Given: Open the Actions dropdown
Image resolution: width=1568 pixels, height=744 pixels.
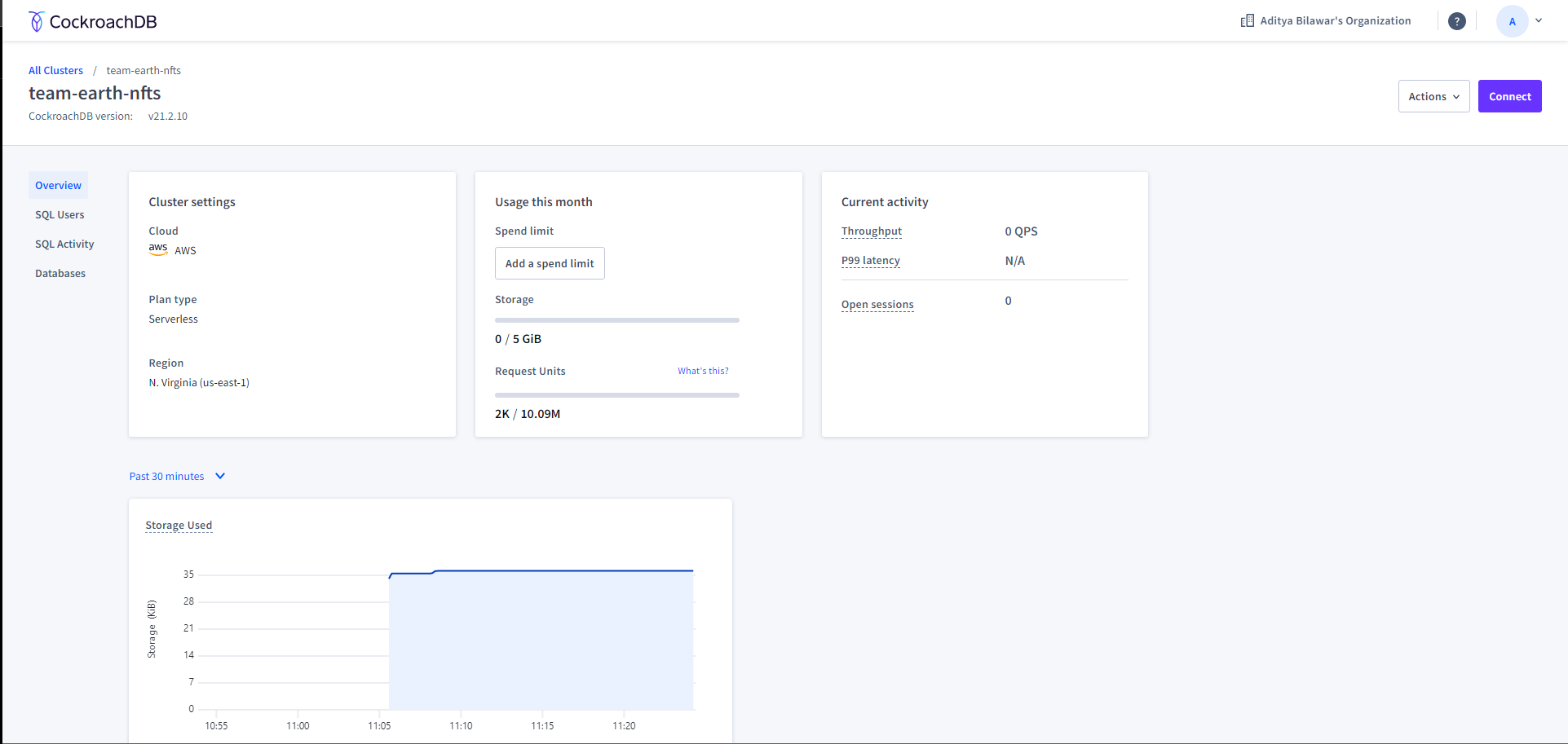Looking at the screenshot, I should click(x=1434, y=96).
